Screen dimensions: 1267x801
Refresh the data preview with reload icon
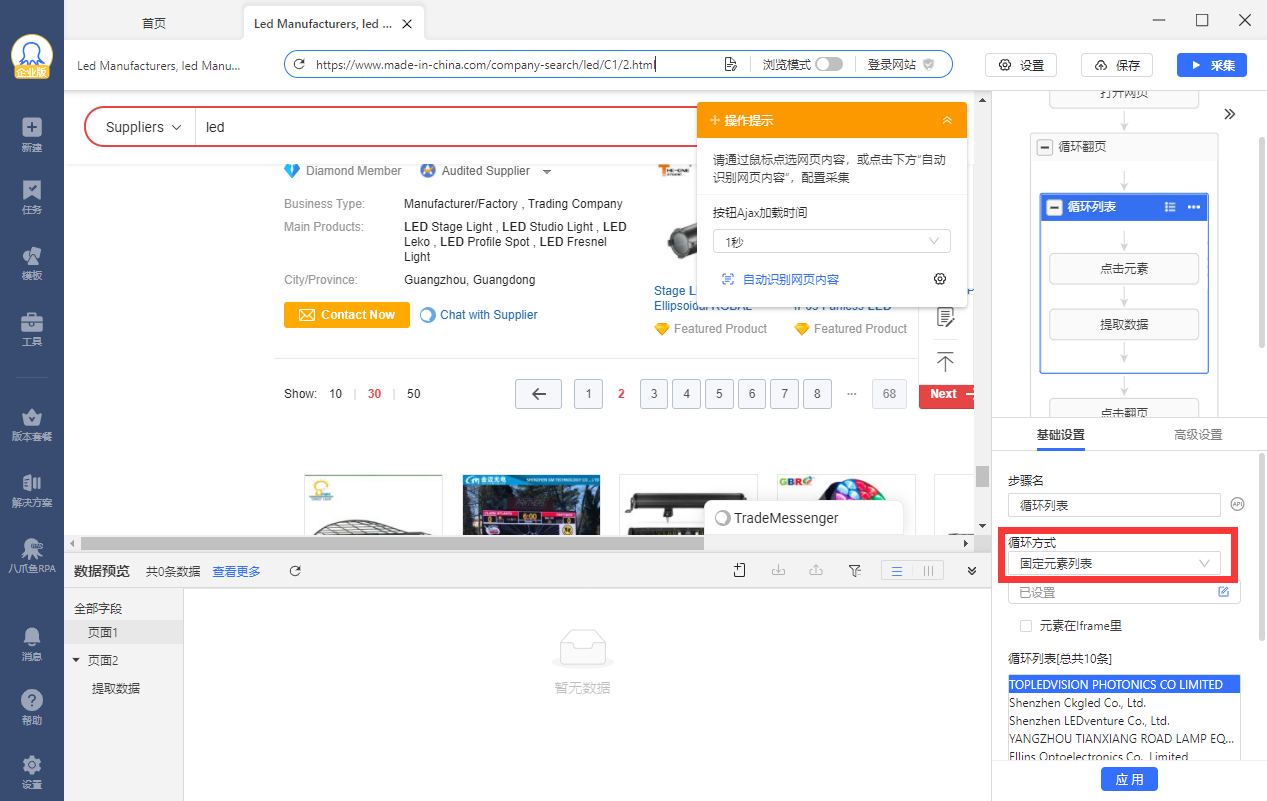295,571
